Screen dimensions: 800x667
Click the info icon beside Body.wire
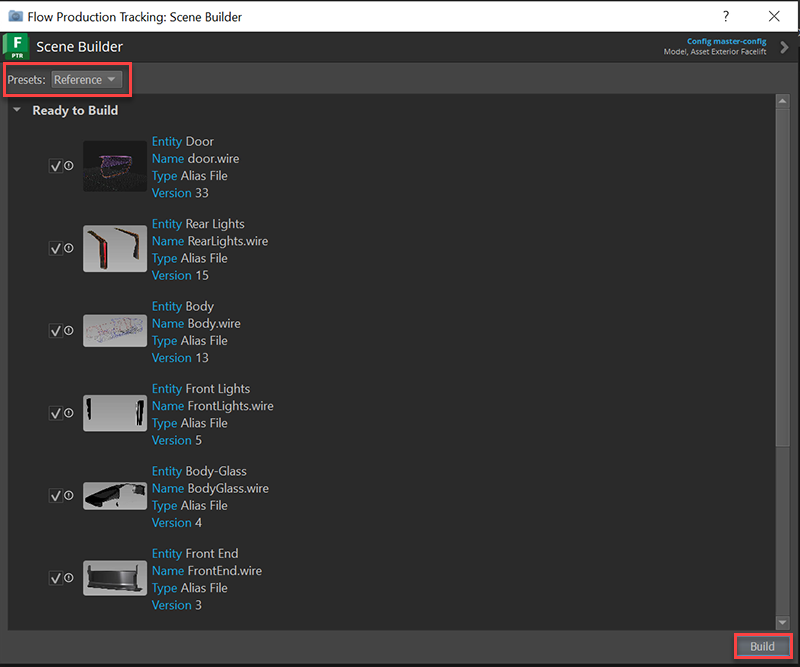pyautogui.click(x=69, y=330)
